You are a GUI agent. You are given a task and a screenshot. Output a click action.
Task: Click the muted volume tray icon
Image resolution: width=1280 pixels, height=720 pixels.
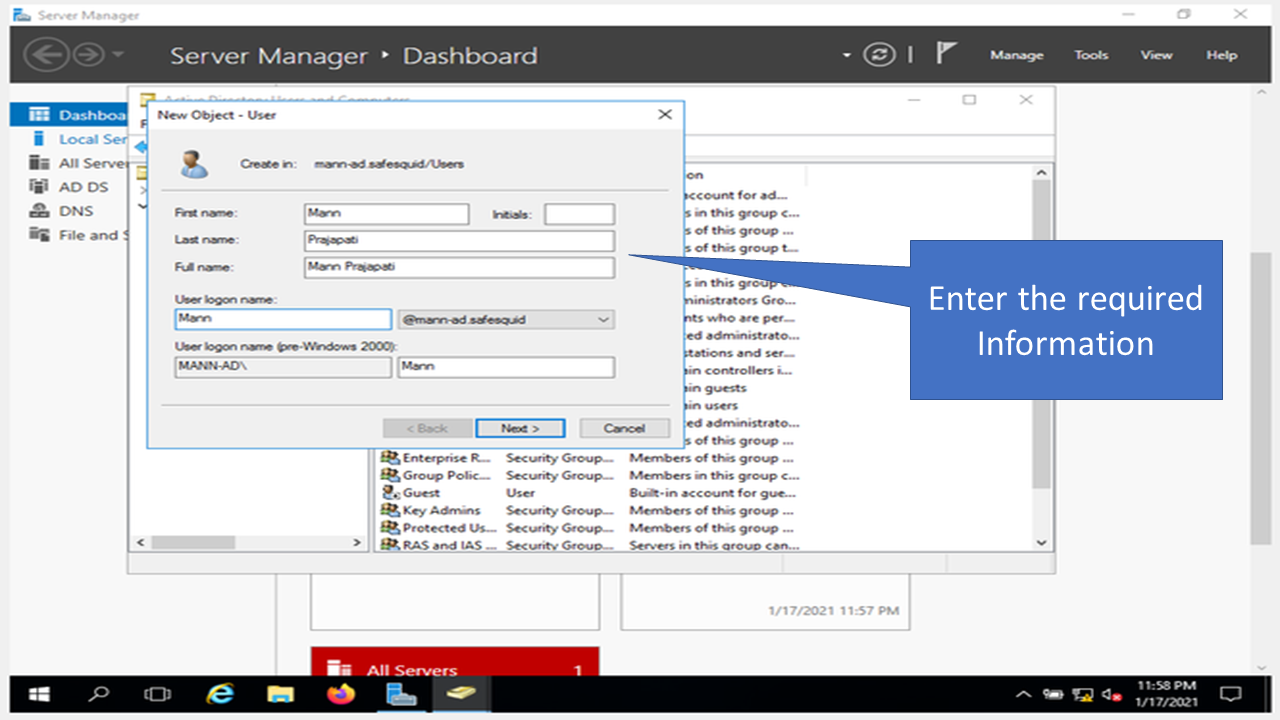point(1111,694)
